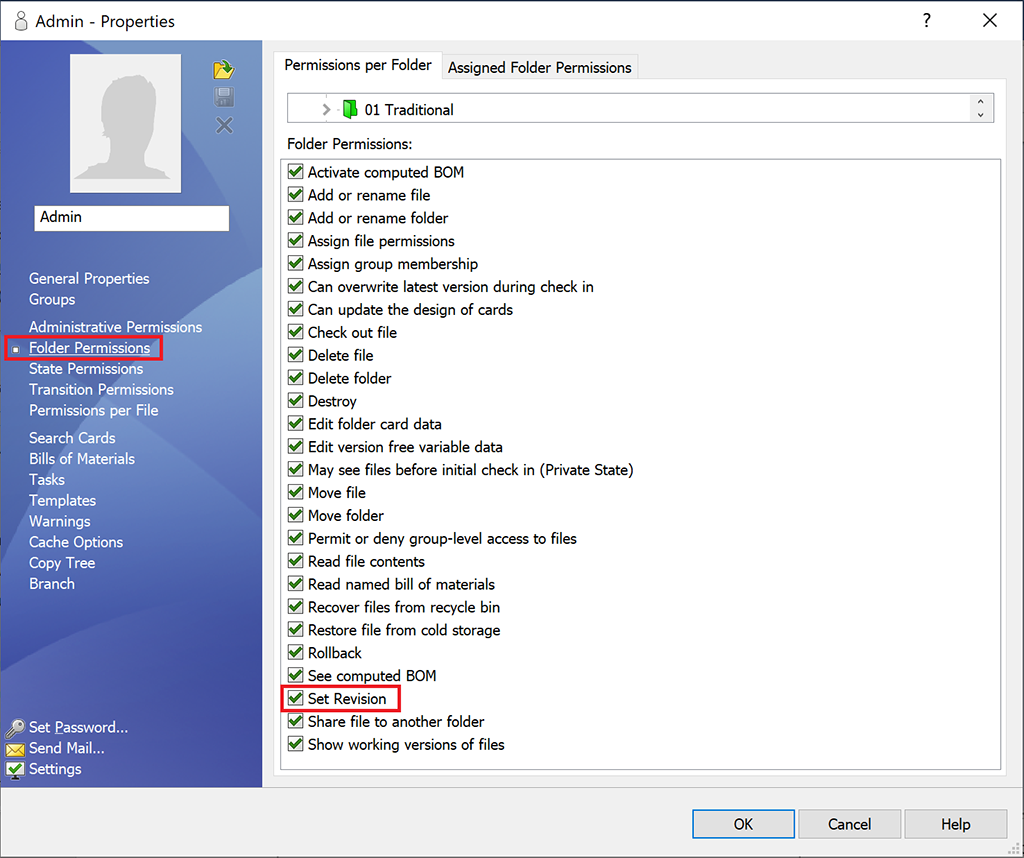
Task: Go to Tasks section
Action: click(46, 479)
